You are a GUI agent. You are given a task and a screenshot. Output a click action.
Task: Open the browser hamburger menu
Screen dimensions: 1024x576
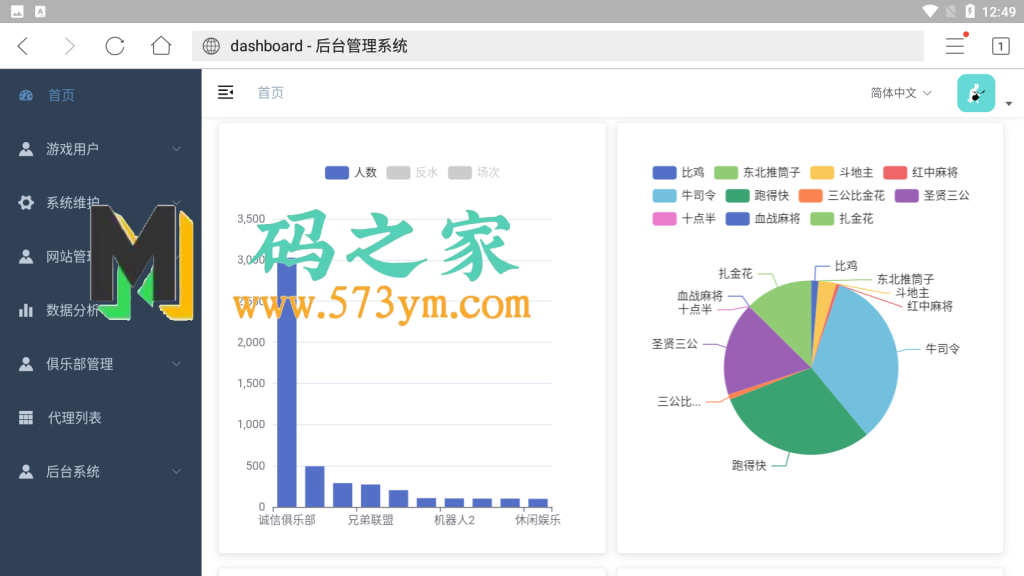[955, 46]
